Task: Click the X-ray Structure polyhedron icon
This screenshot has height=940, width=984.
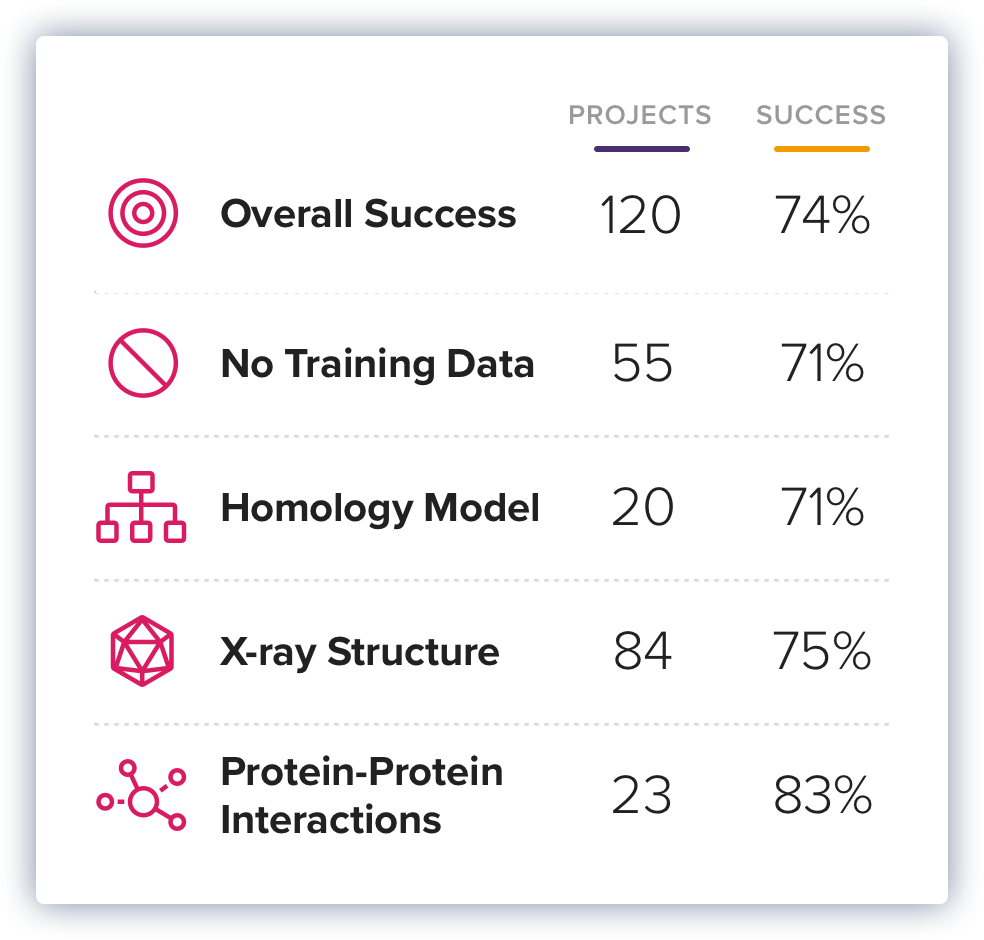Action: (x=142, y=651)
